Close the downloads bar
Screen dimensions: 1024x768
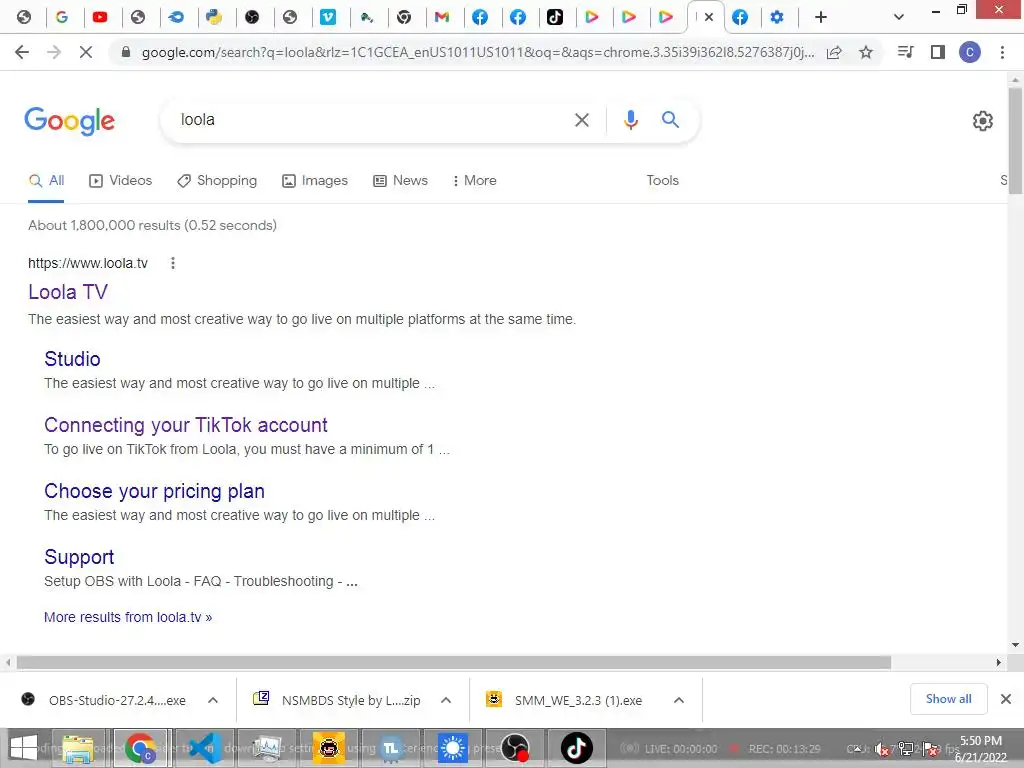(x=1006, y=699)
